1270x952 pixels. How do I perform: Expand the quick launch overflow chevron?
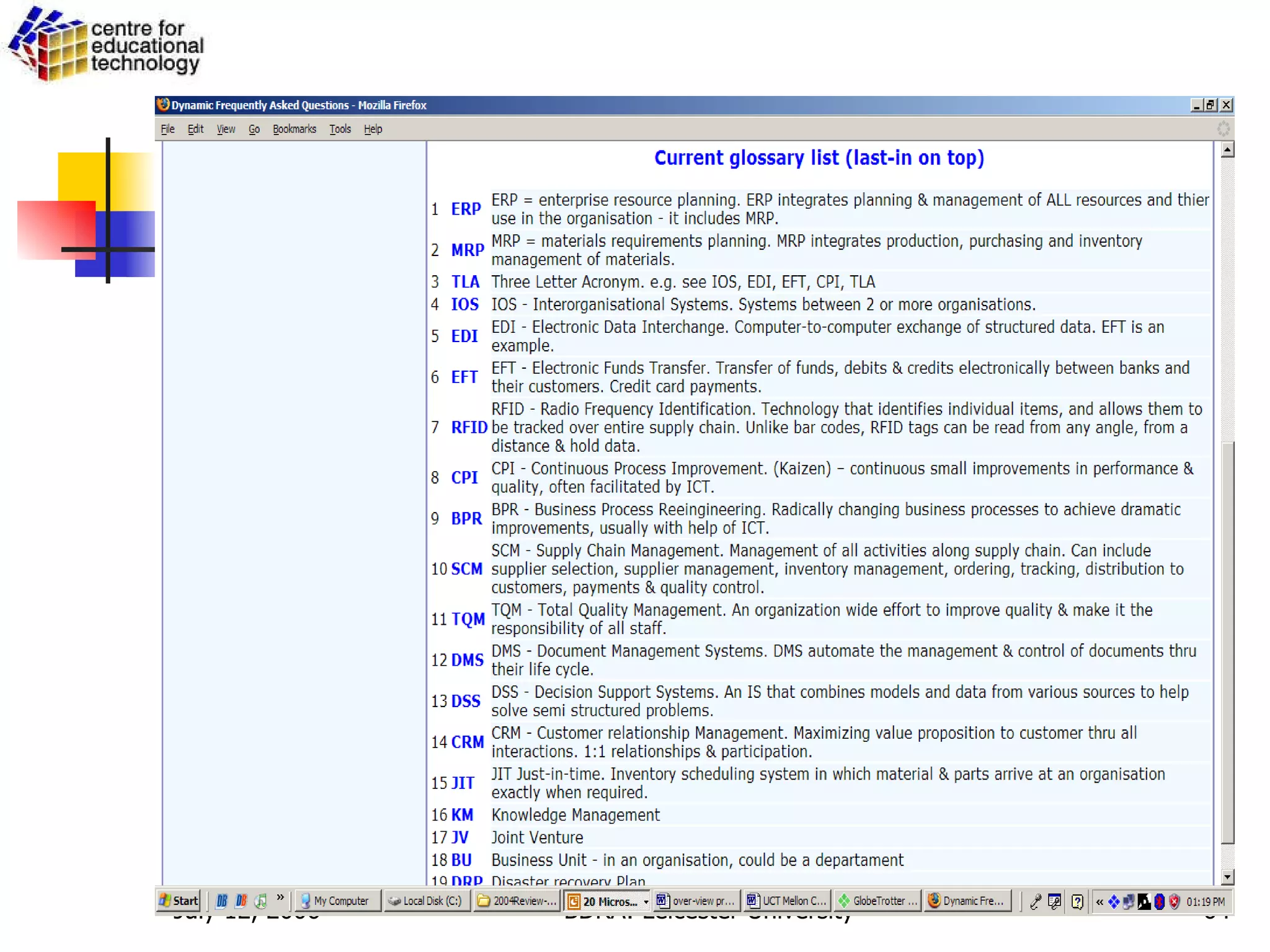click(280, 898)
